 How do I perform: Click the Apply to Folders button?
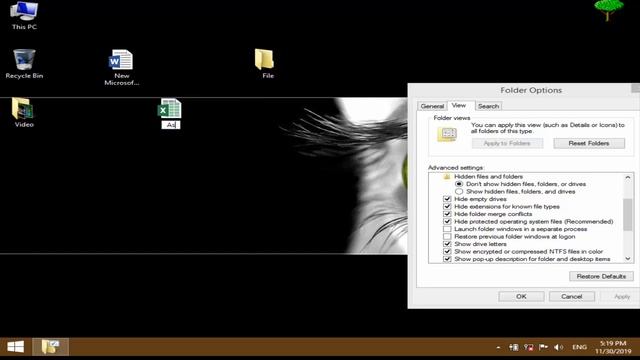507,143
